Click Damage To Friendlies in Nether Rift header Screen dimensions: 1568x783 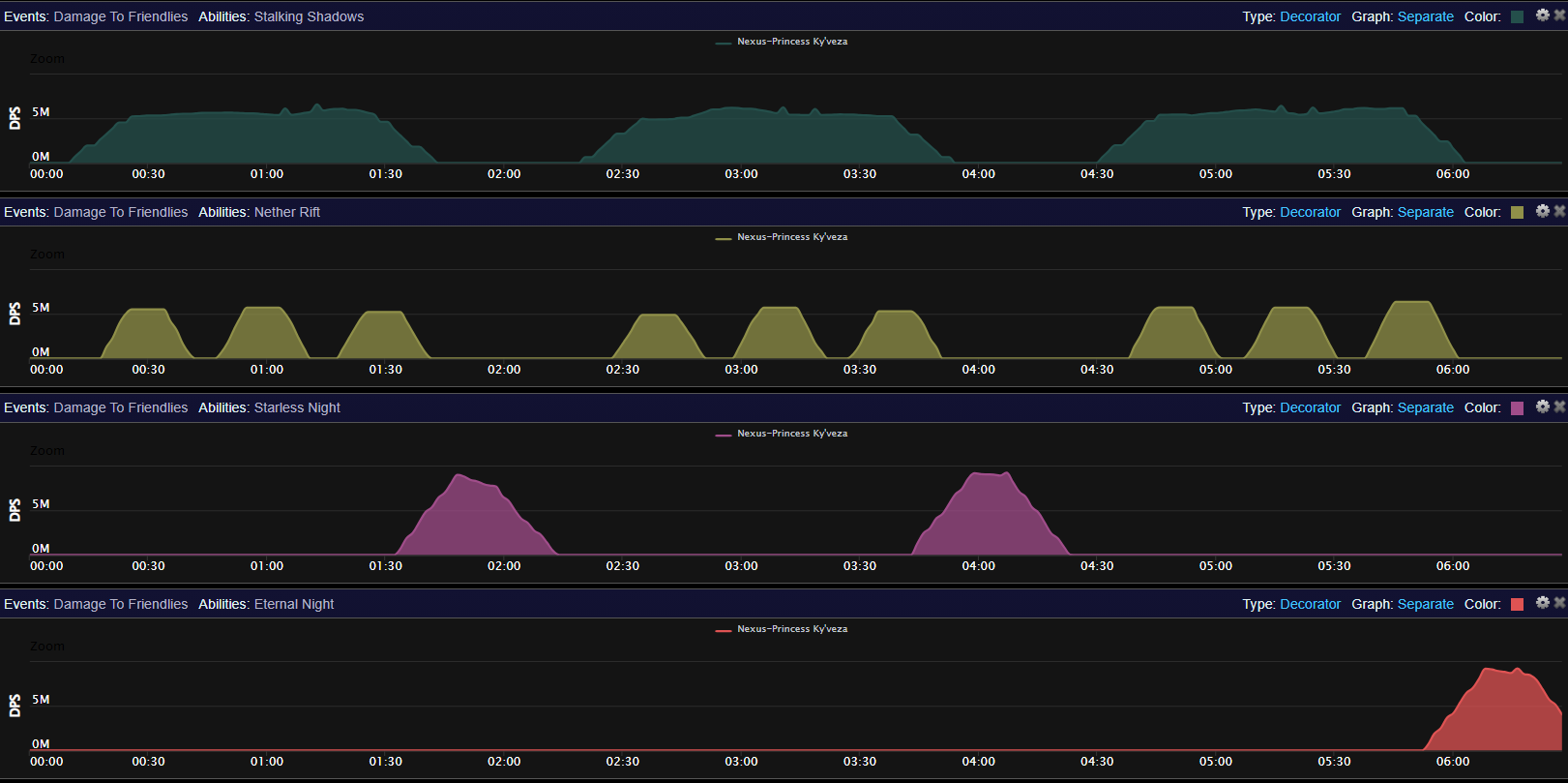coord(121,212)
